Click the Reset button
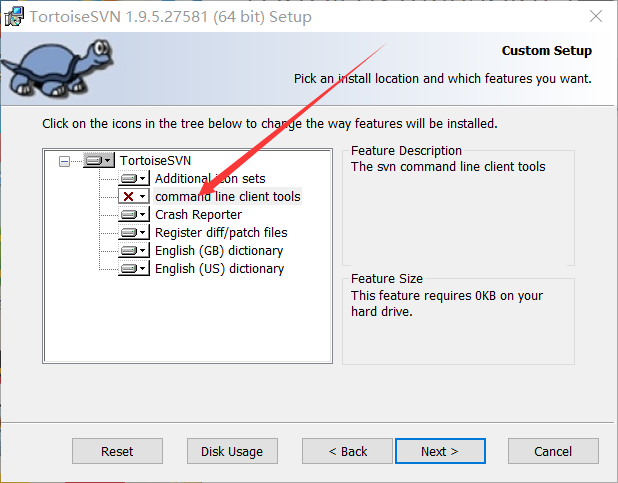The height and width of the screenshot is (483, 618). click(117, 451)
